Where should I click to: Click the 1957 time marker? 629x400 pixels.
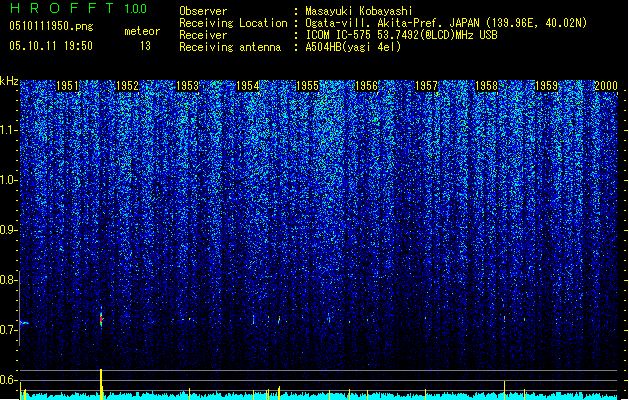[x=426, y=86]
